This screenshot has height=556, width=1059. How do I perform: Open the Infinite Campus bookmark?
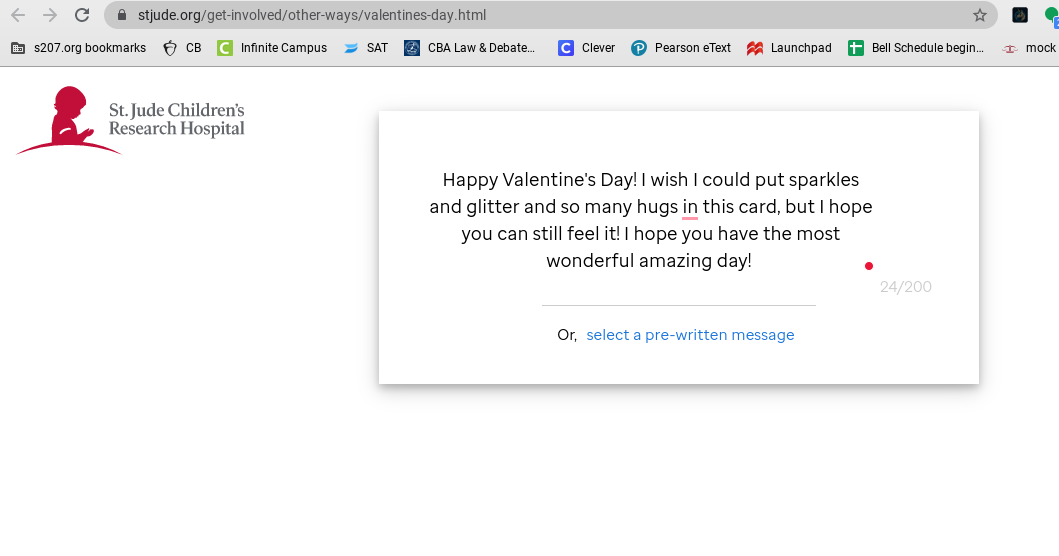click(x=272, y=48)
